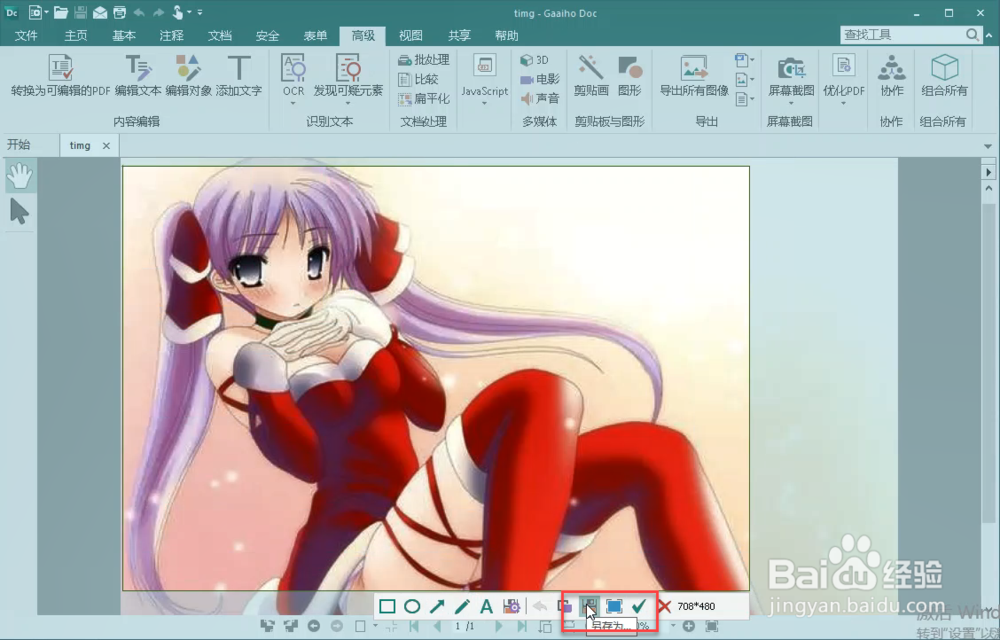This screenshot has height=640, width=1000.
Task: Switch to the 共享 ribbon tab
Action: click(459, 36)
